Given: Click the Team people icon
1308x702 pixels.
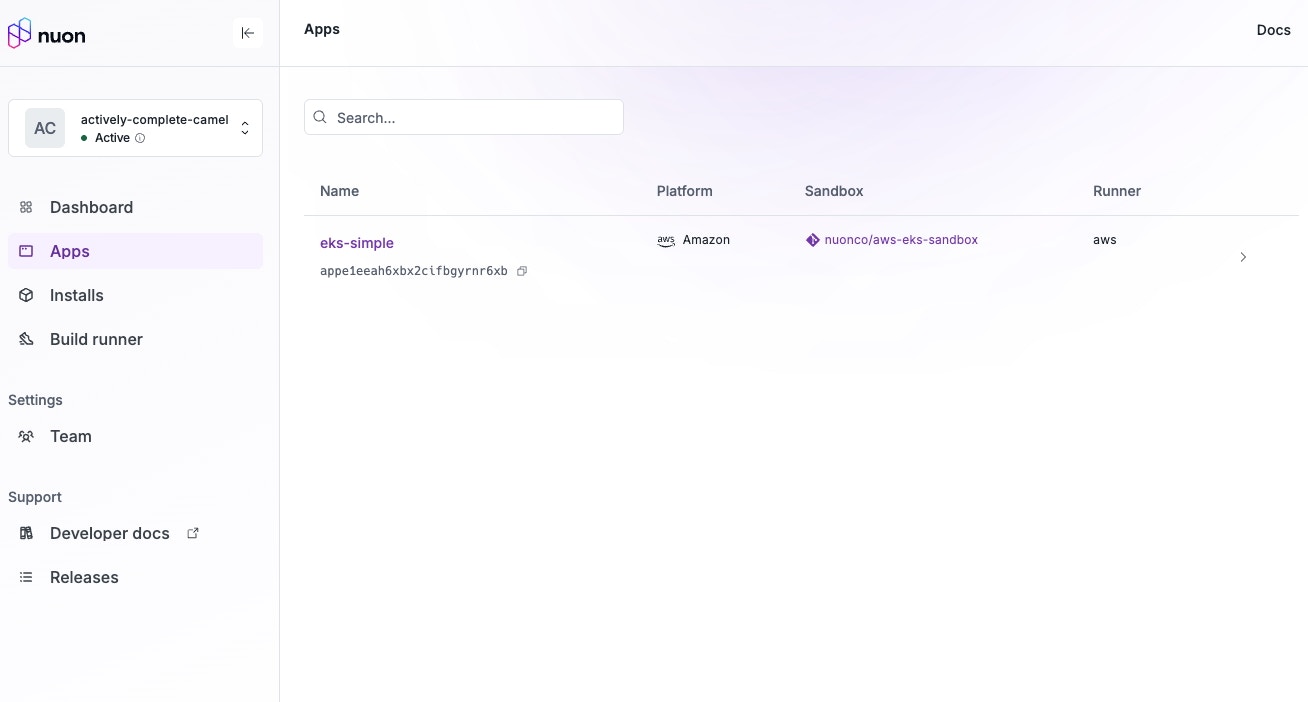Looking at the screenshot, I should tap(27, 436).
